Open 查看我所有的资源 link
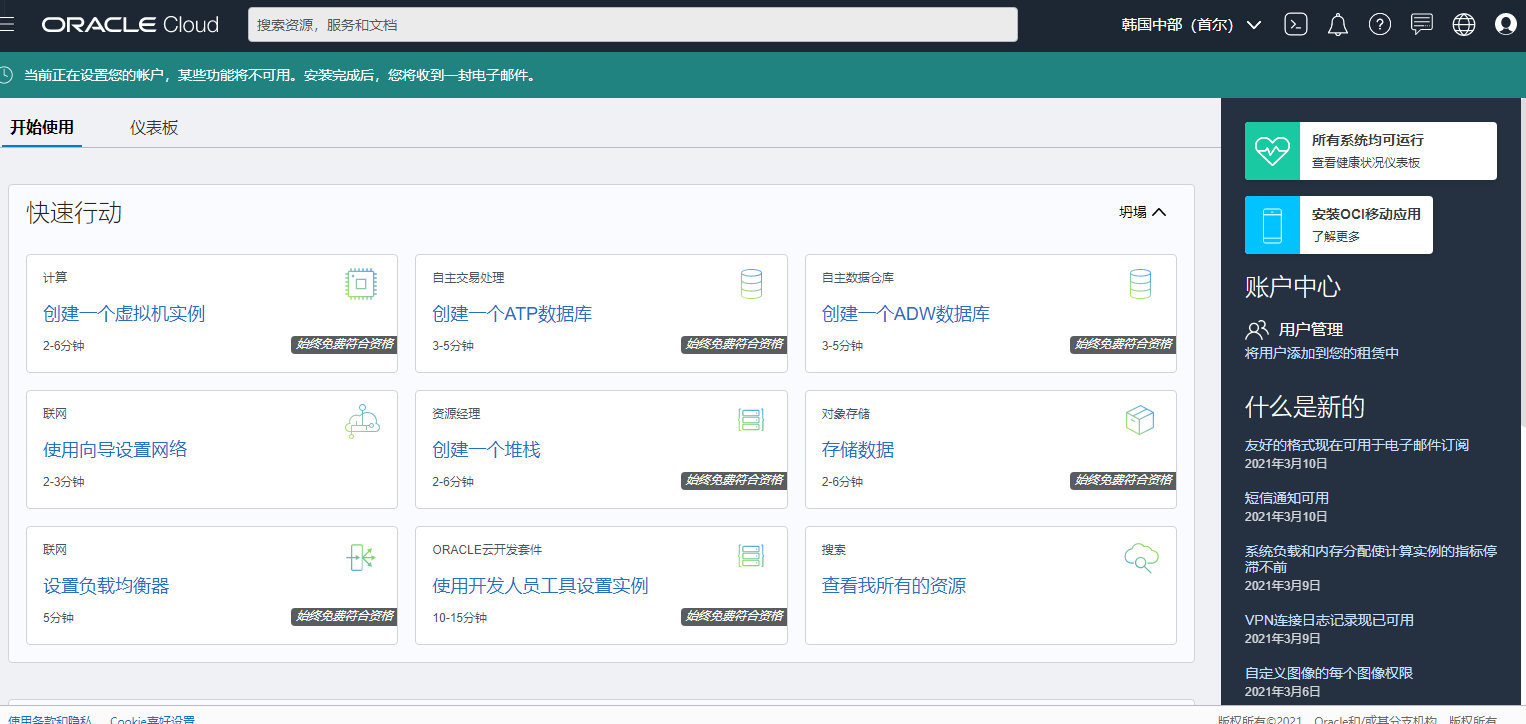1526x724 pixels. pyautogui.click(x=894, y=586)
